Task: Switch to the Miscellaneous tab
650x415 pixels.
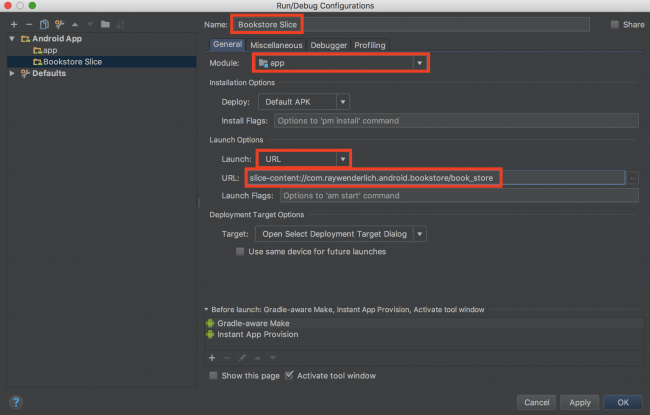Action: click(x=276, y=45)
